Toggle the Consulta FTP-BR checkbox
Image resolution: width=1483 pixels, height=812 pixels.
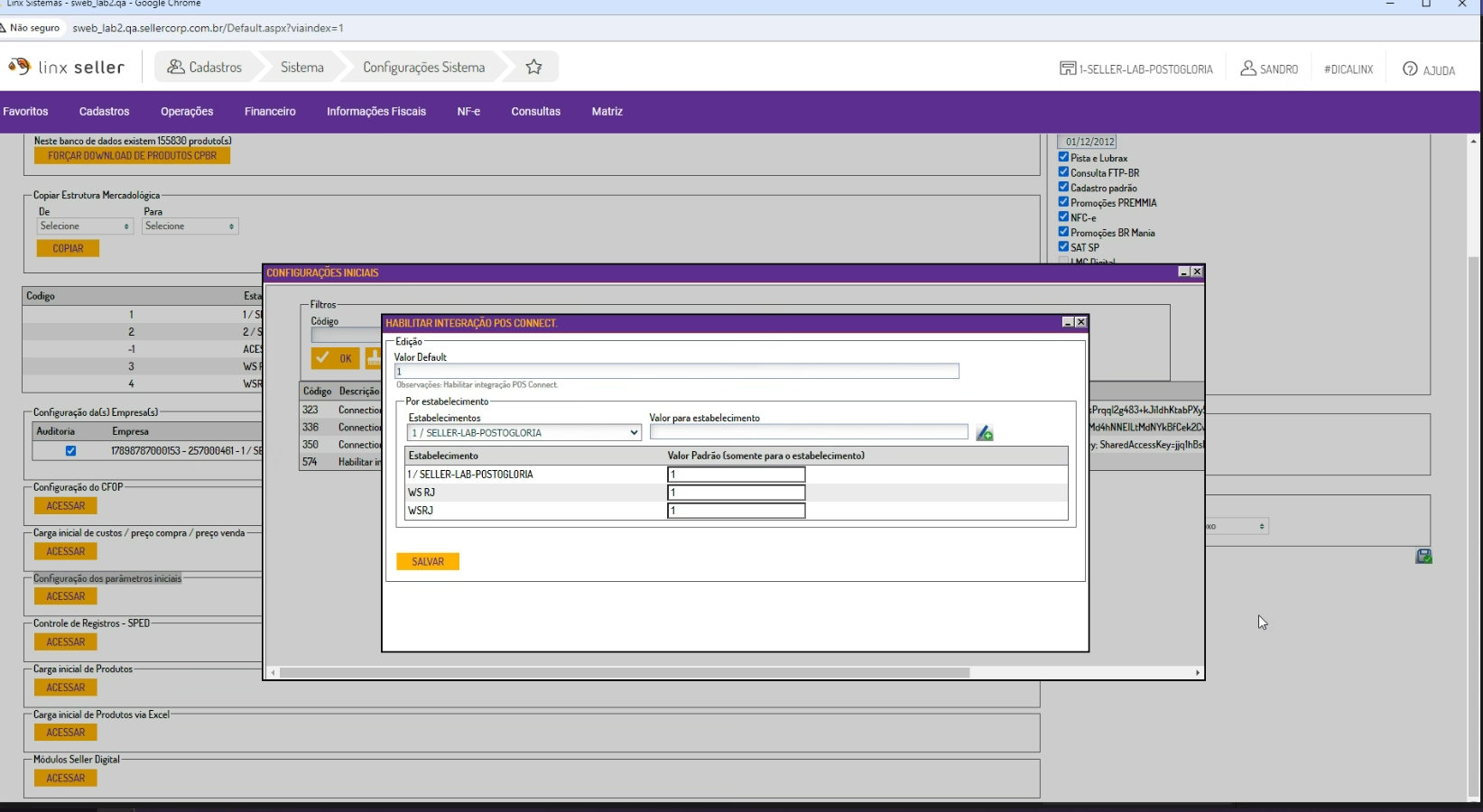click(x=1063, y=171)
